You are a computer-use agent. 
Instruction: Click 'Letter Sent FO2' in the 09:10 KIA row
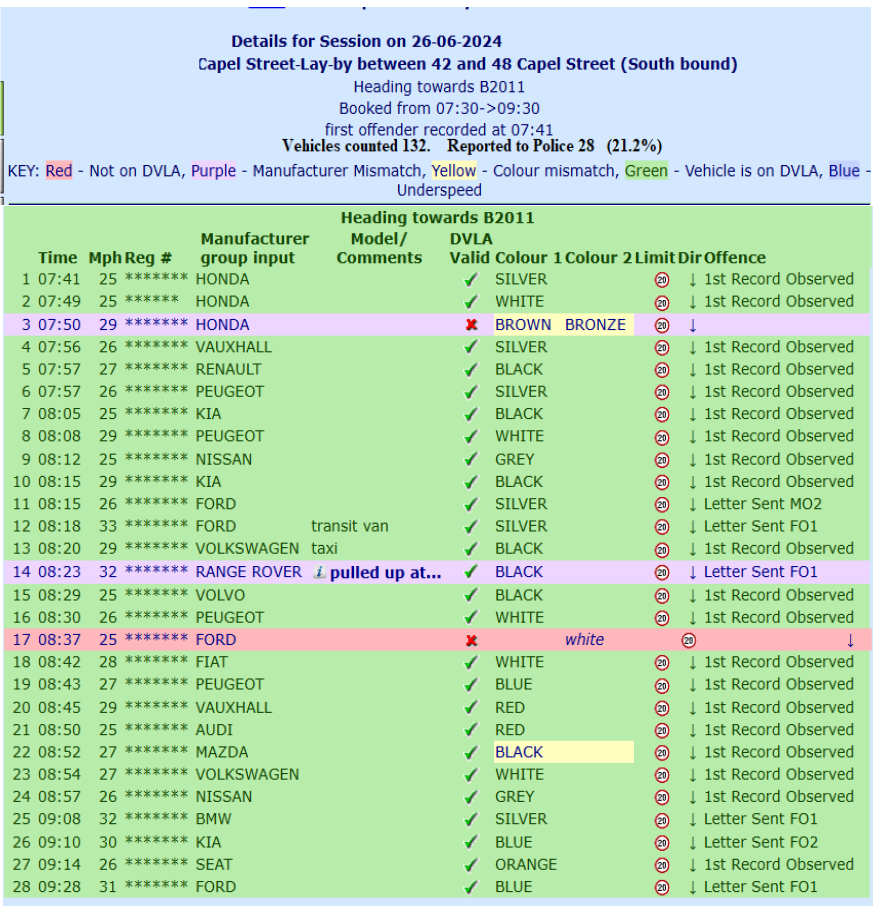tap(761, 843)
